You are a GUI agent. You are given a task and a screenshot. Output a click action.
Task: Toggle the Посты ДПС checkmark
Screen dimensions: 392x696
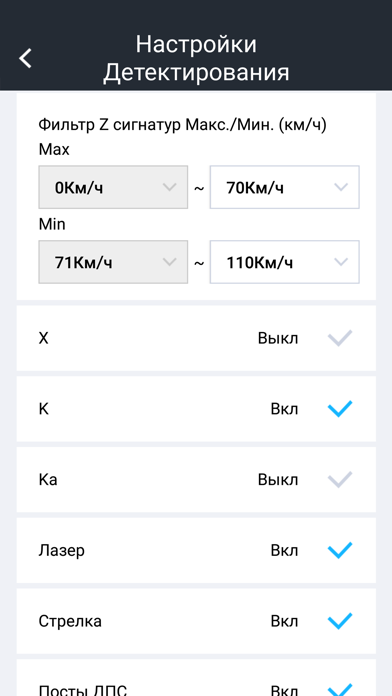(x=340, y=690)
